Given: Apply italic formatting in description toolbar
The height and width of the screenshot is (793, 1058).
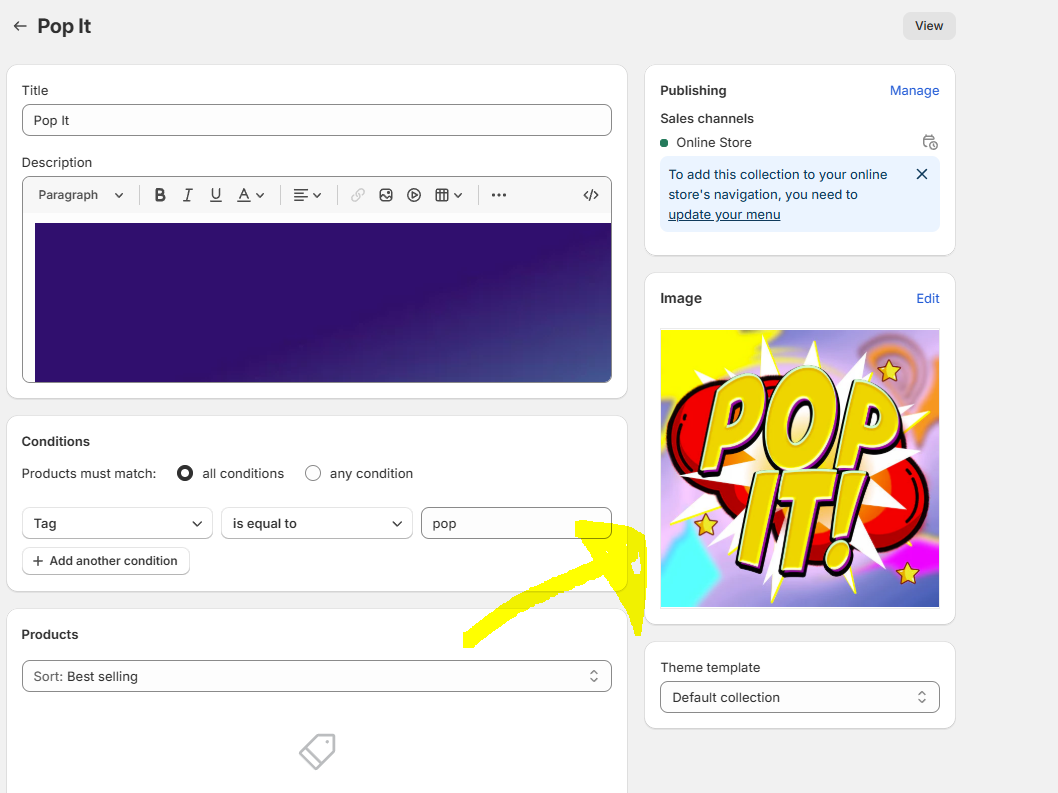Looking at the screenshot, I should tap(187, 195).
